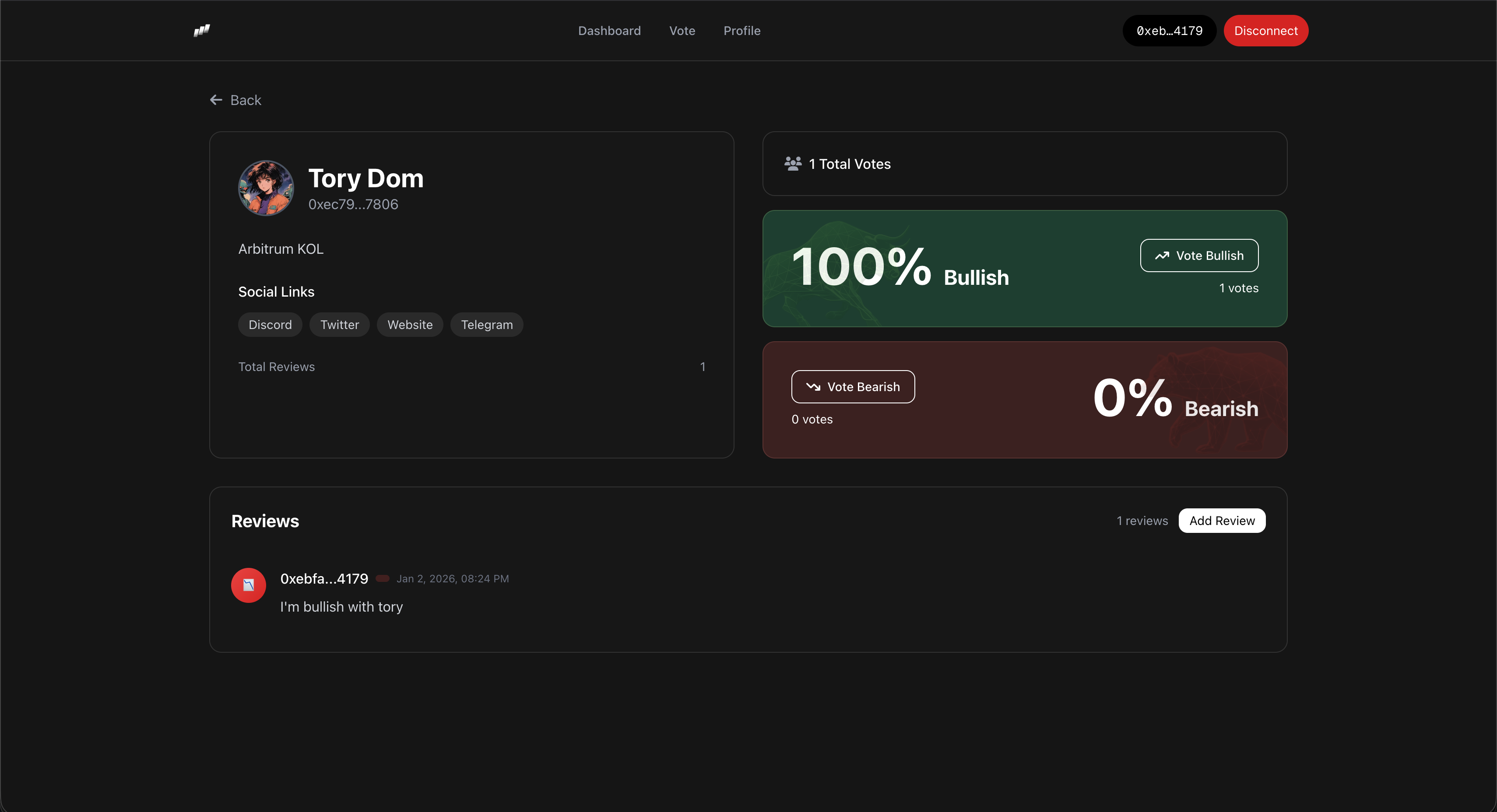Click the app logo in the header

pos(202,30)
